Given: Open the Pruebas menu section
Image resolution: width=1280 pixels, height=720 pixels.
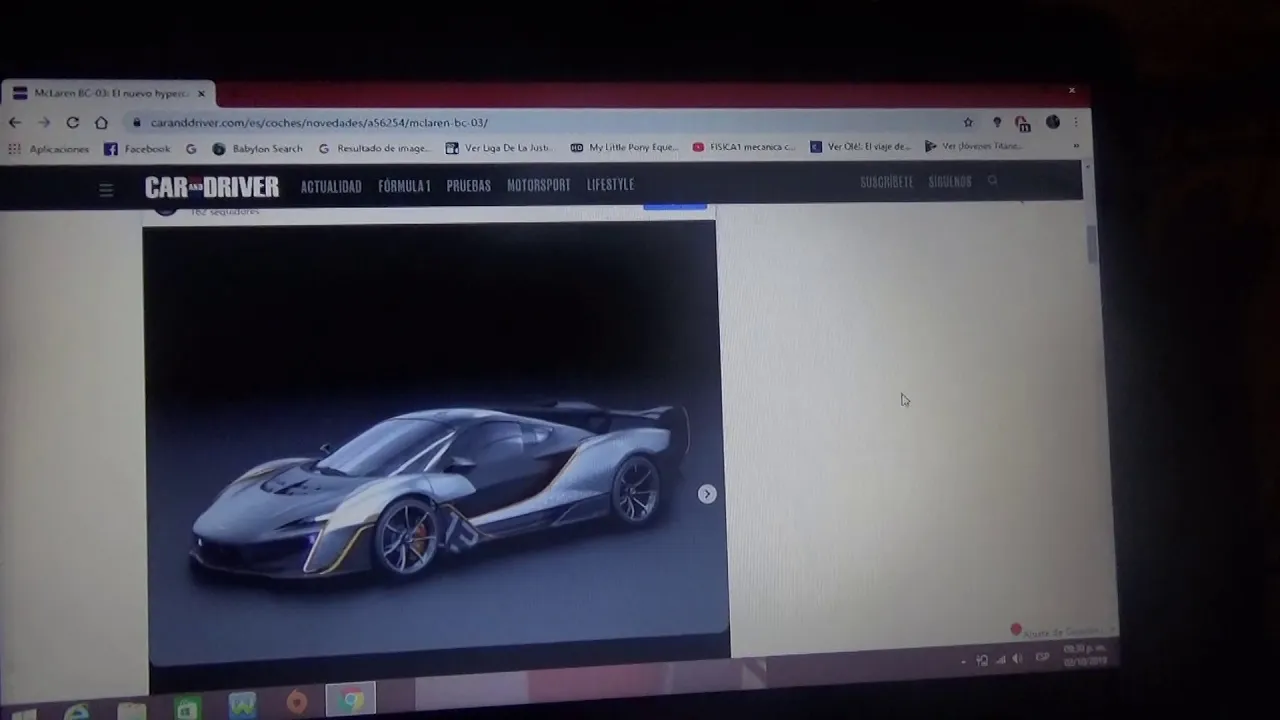Looking at the screenshot, I should tap(468, 185).
